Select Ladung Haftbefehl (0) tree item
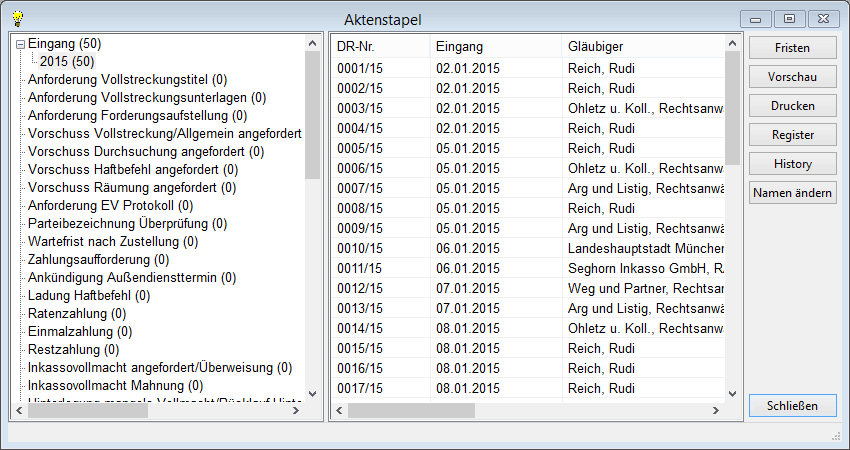The image size is (850, 450). (90, 295)
